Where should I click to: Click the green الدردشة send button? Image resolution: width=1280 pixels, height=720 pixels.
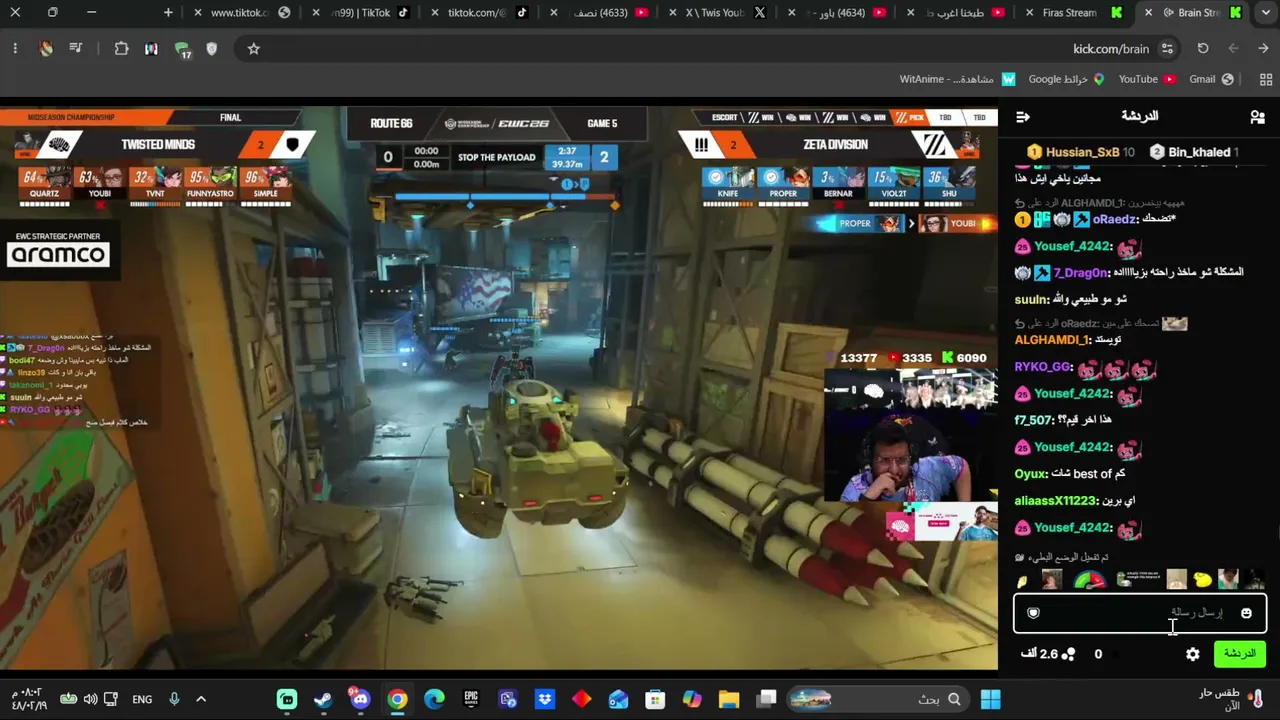1239,654
